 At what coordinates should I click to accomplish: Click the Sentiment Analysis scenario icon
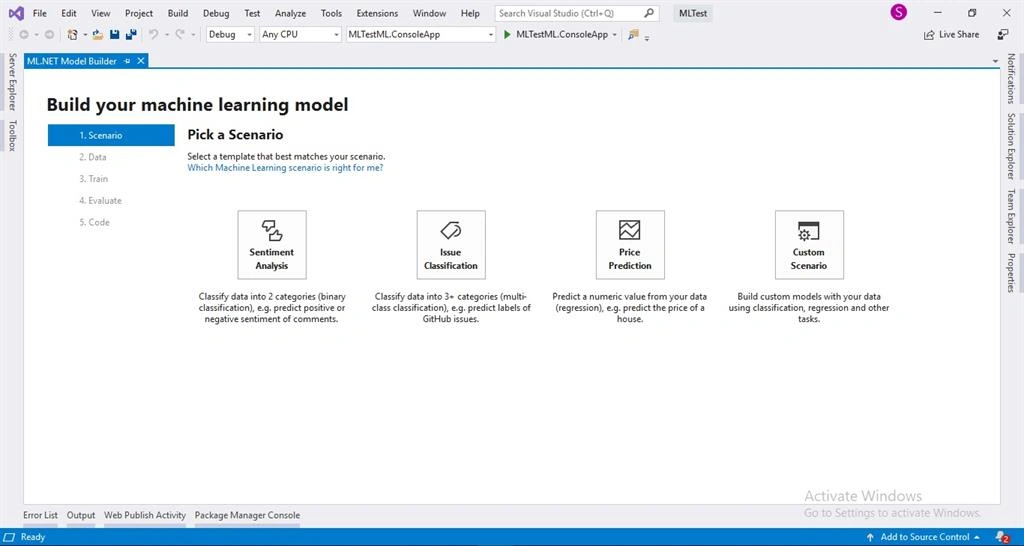(272, 231)
